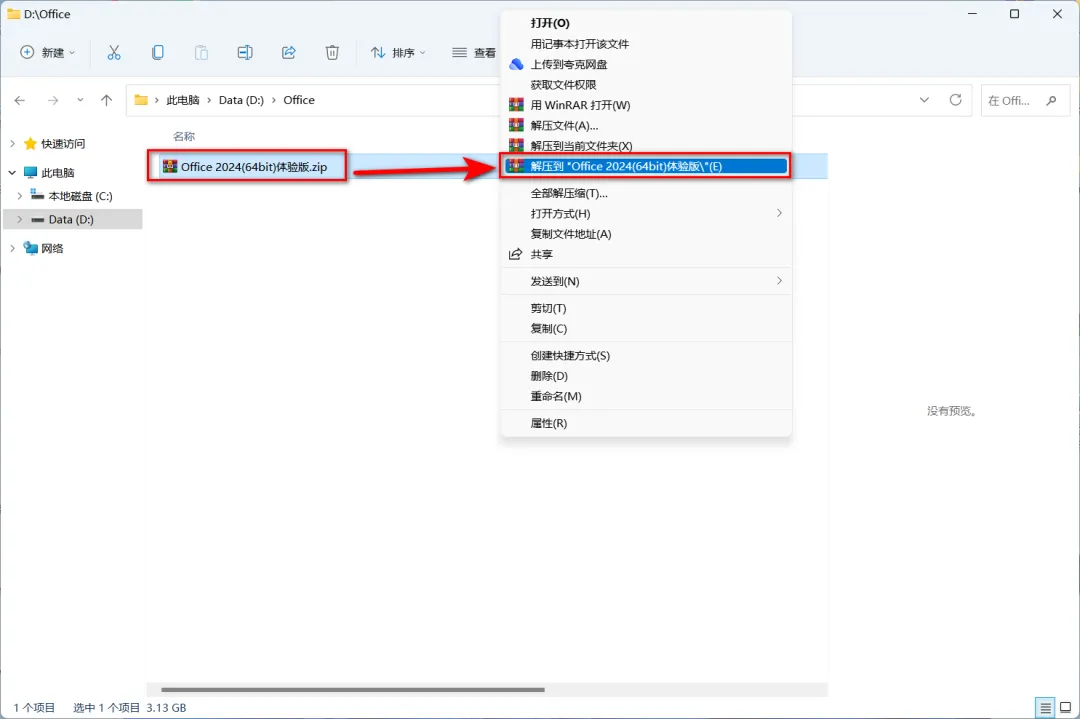Viewport: 1080px width, 719px height.
Task: Go forward with the forward arrow
Action: point(53,101)
